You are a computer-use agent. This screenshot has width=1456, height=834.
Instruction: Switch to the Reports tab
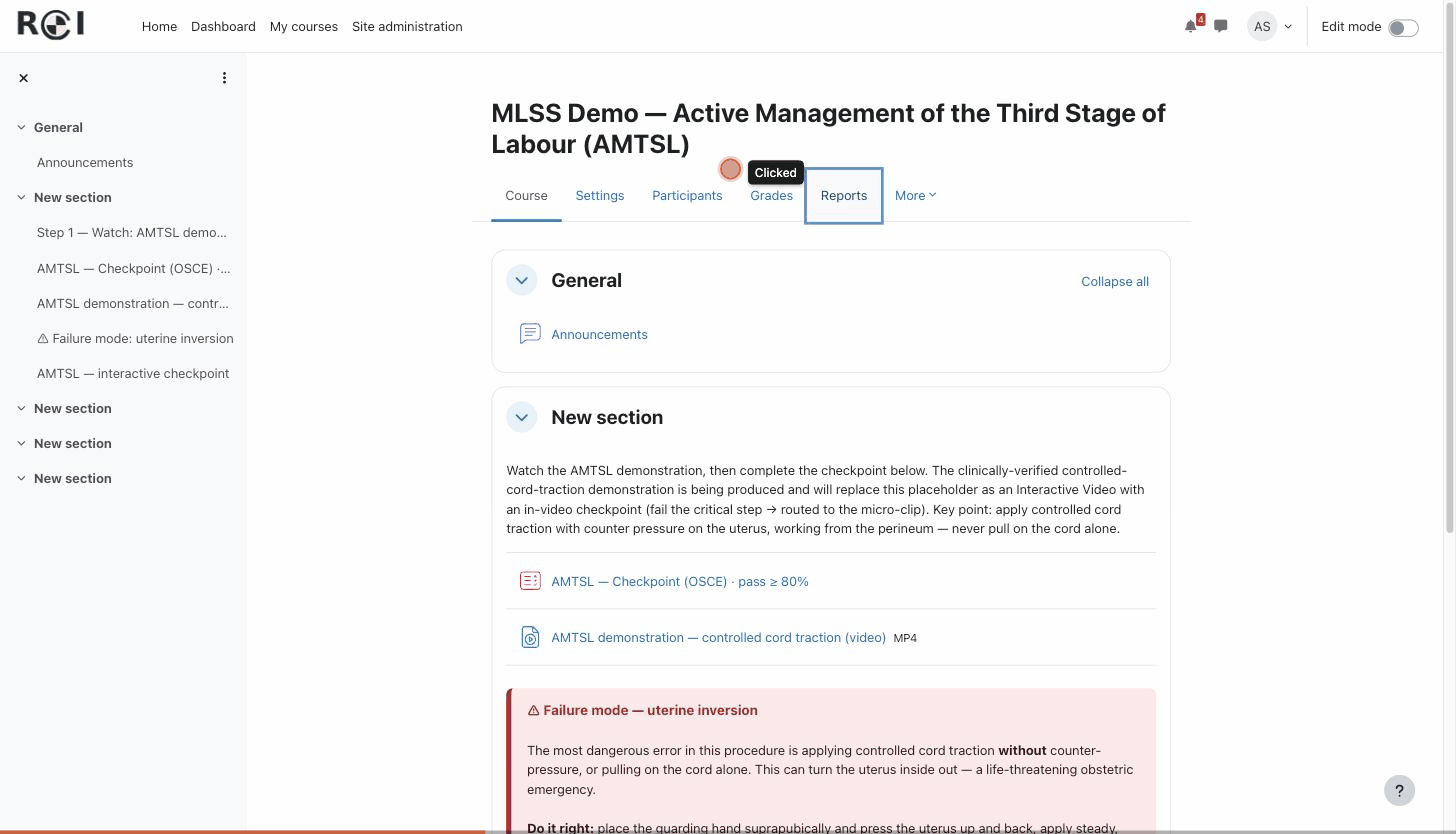(844, 195)
